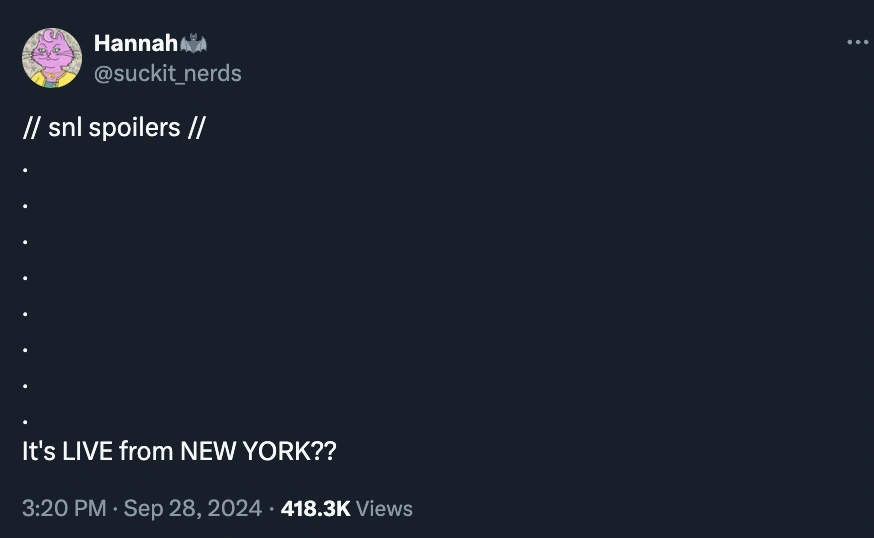Click the word "LIVE" in the tweet
This screenshot has height=538, width=874.
click(x=87, y=451)
